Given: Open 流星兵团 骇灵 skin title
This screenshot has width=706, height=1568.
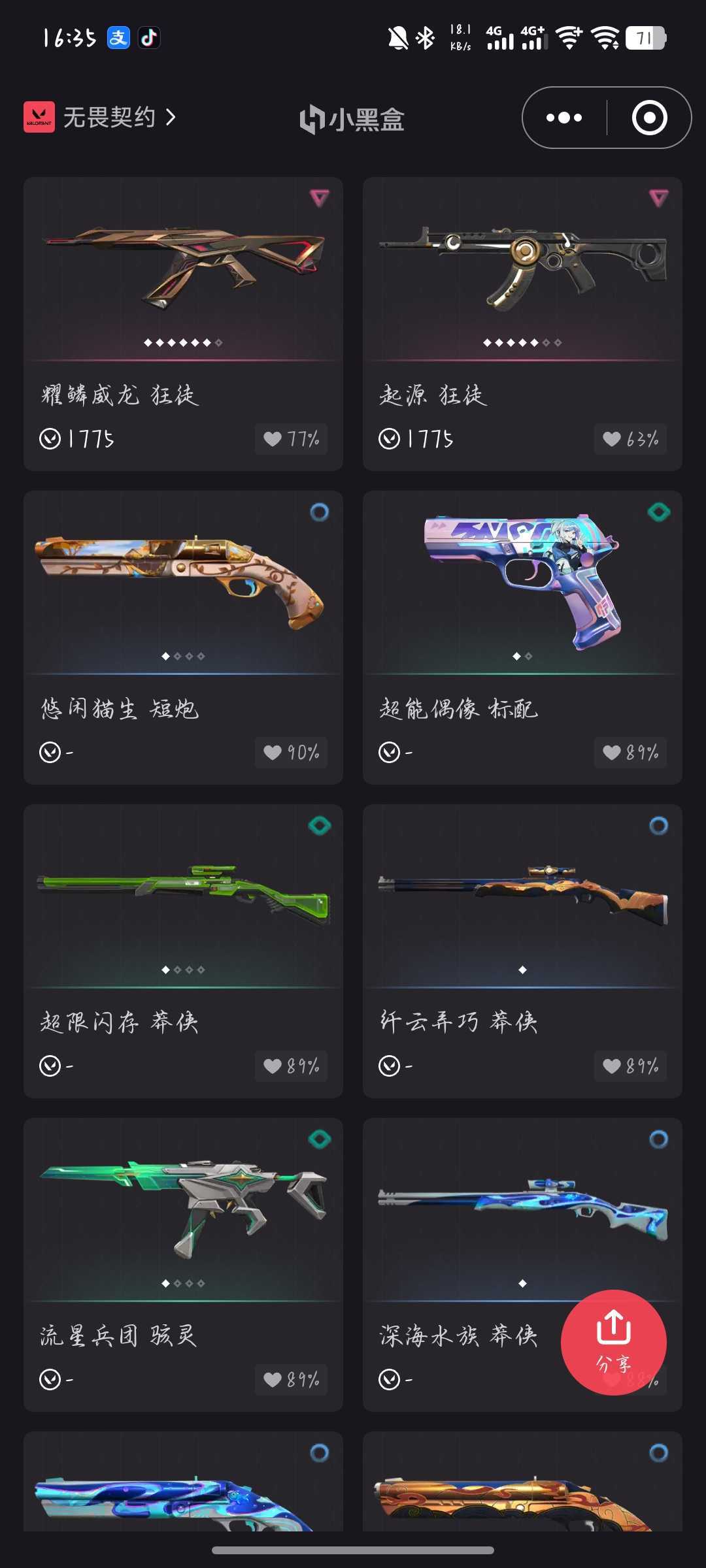Looking at the screenshot, I should (x=118, y=1335).
